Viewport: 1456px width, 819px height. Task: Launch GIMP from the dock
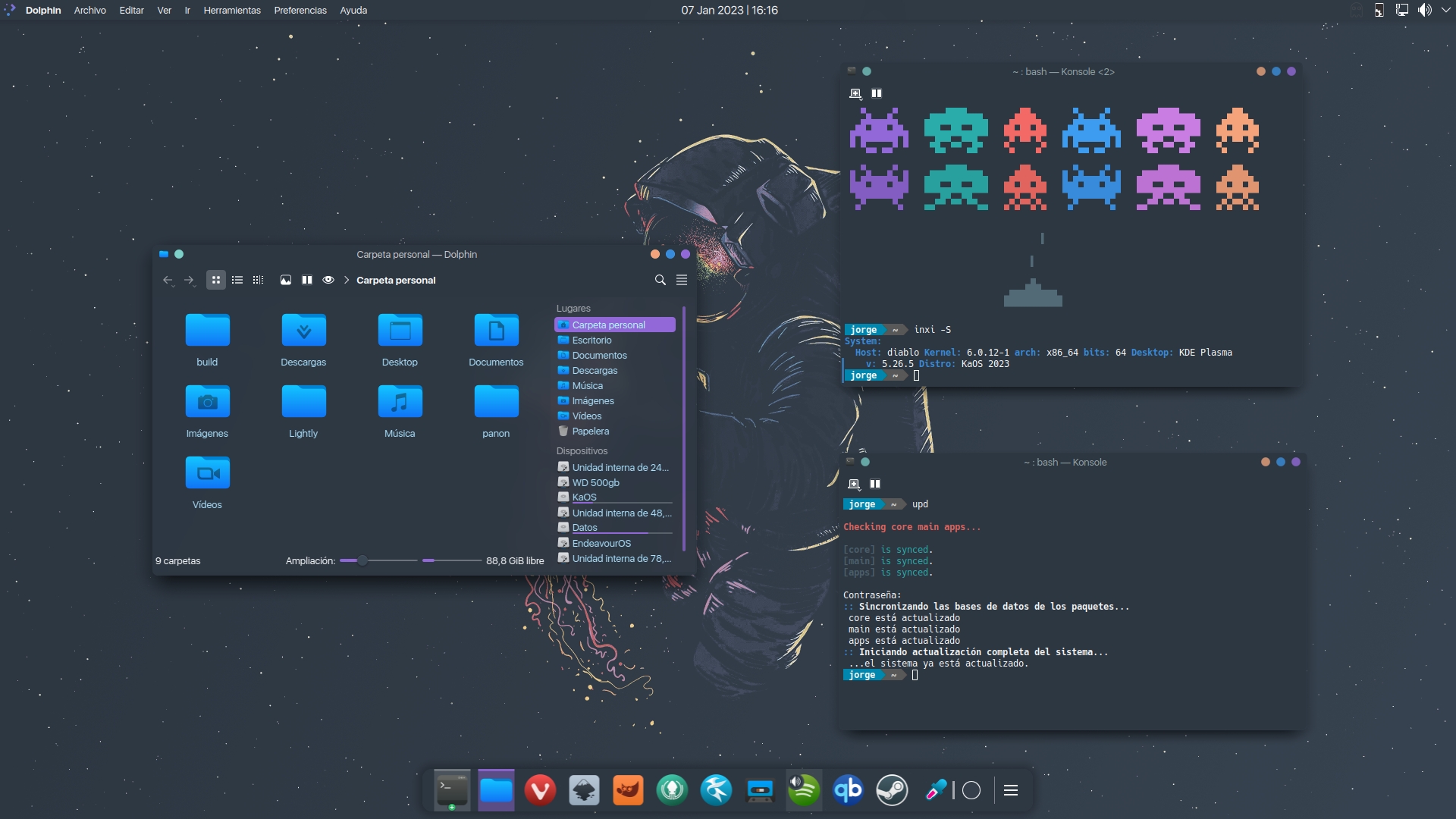click(628, 790)
